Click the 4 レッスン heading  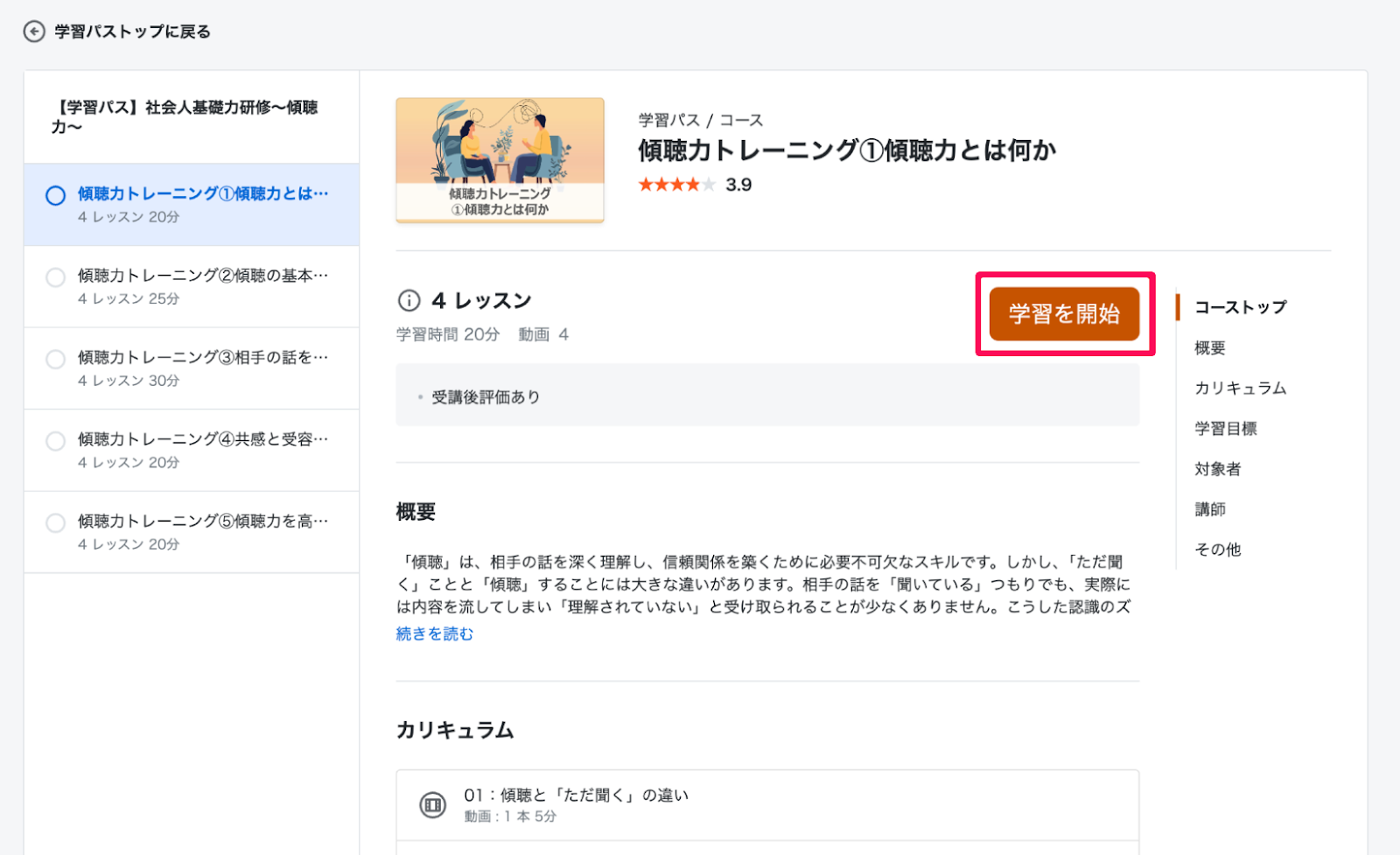click(x=481, y=301)
